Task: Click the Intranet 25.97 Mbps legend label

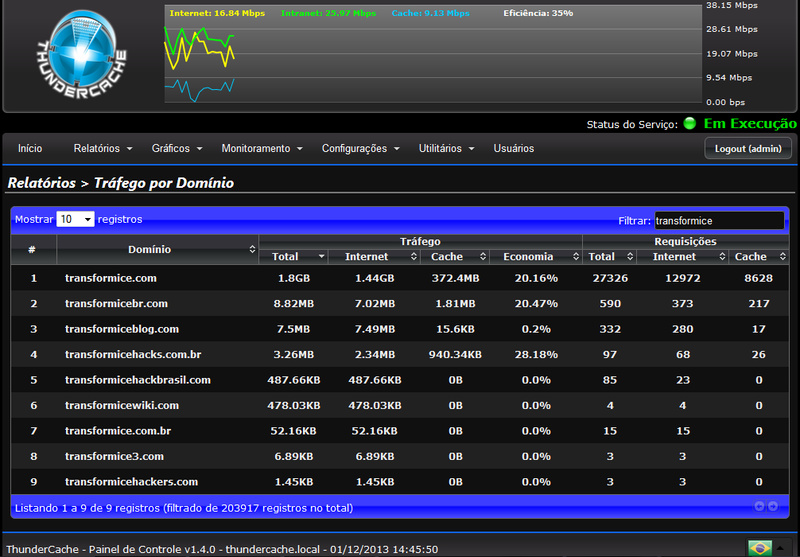Action: (328, 14)
